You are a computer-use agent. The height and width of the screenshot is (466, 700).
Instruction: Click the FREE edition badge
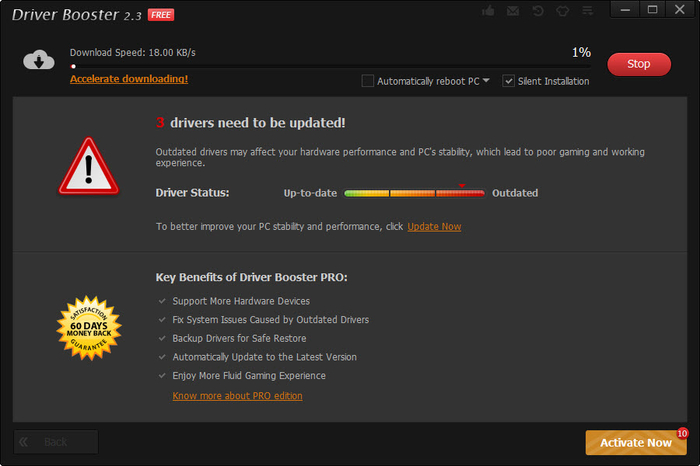click(161, 15)
